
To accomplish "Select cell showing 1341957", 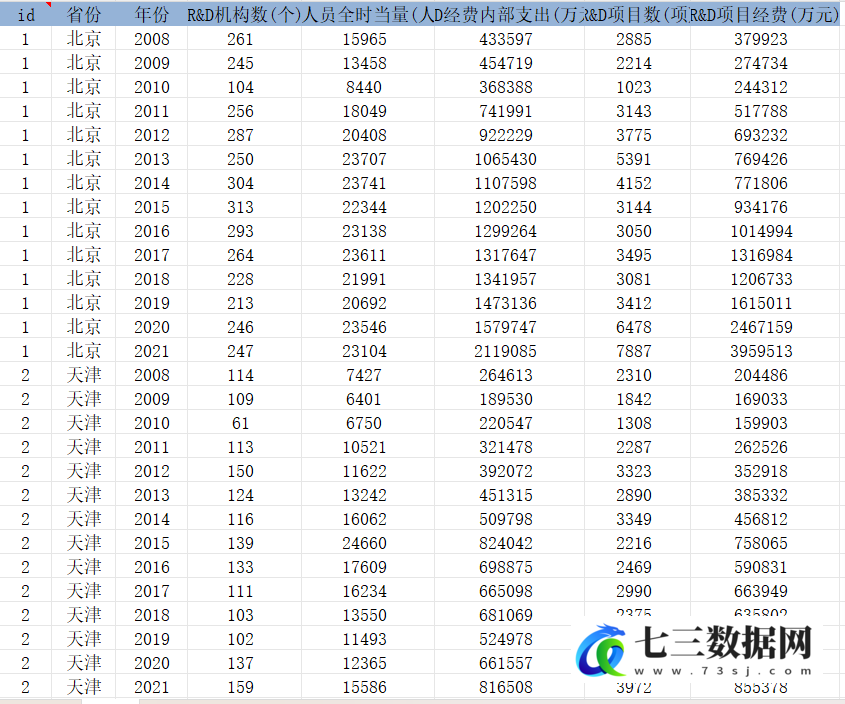I will pyautogui.click(x=509, y=279).
